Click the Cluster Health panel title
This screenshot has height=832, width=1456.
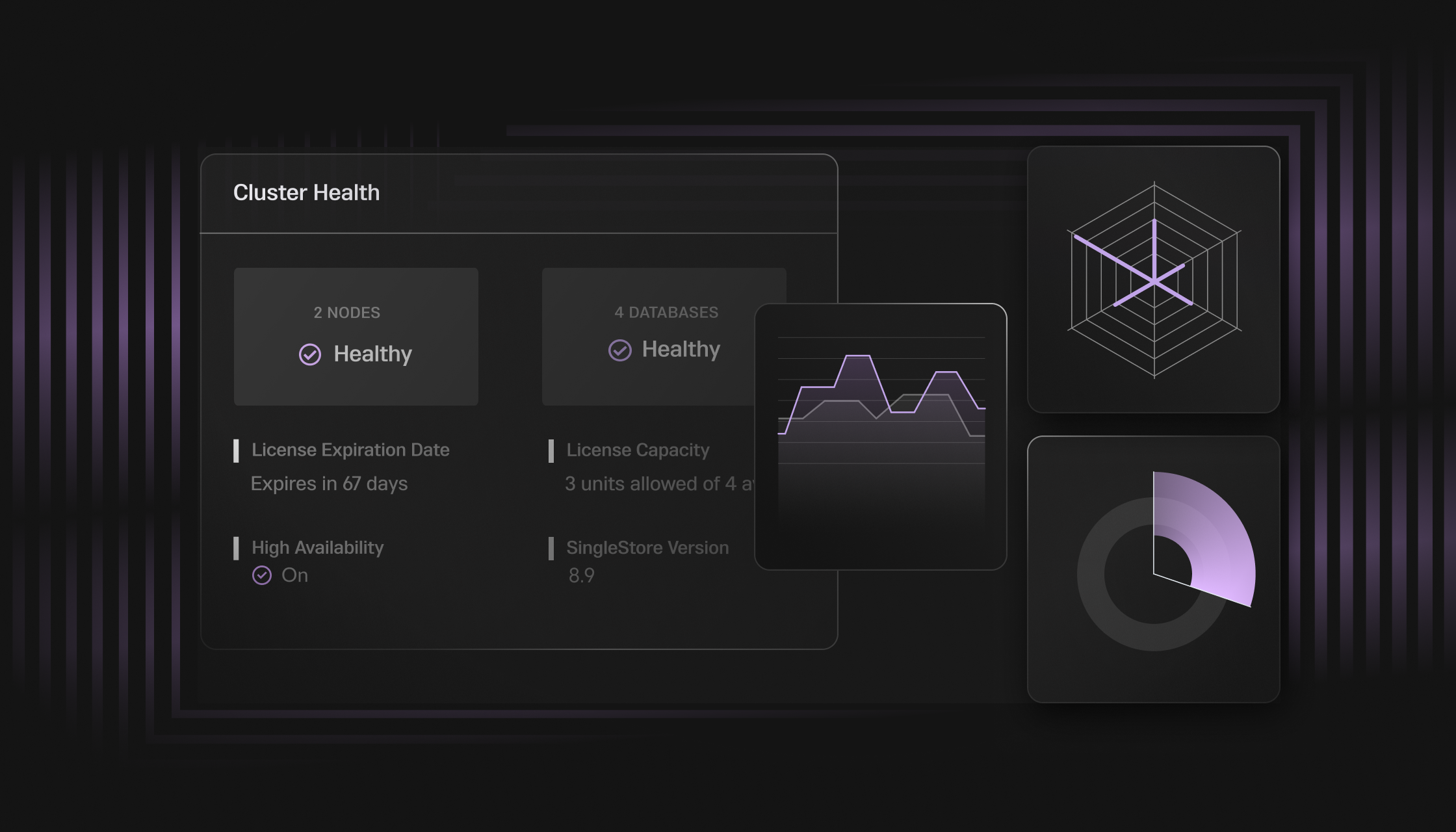[306, 193]
